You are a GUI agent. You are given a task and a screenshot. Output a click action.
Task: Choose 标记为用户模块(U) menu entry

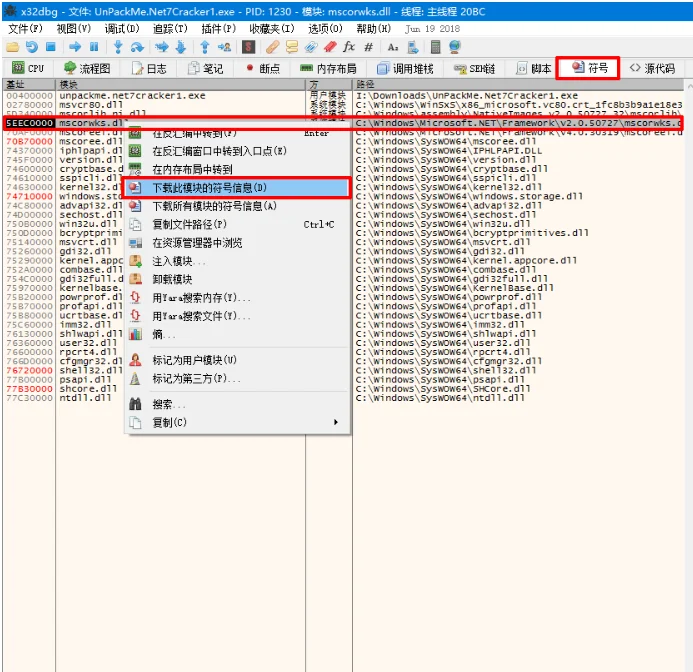238,360
